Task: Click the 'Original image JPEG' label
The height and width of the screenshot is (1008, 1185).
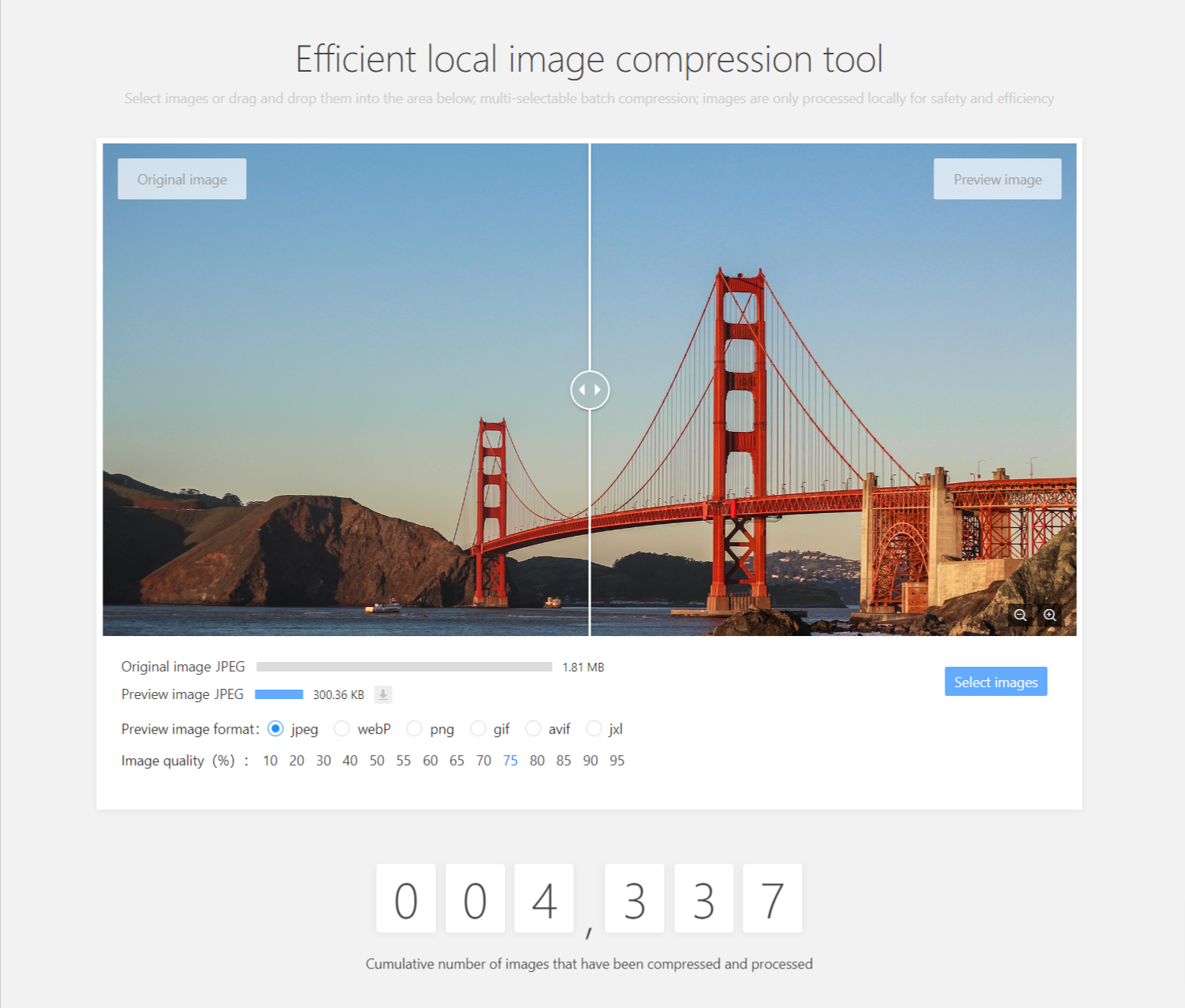Action: pyautogui.click(x=183, y=667)
